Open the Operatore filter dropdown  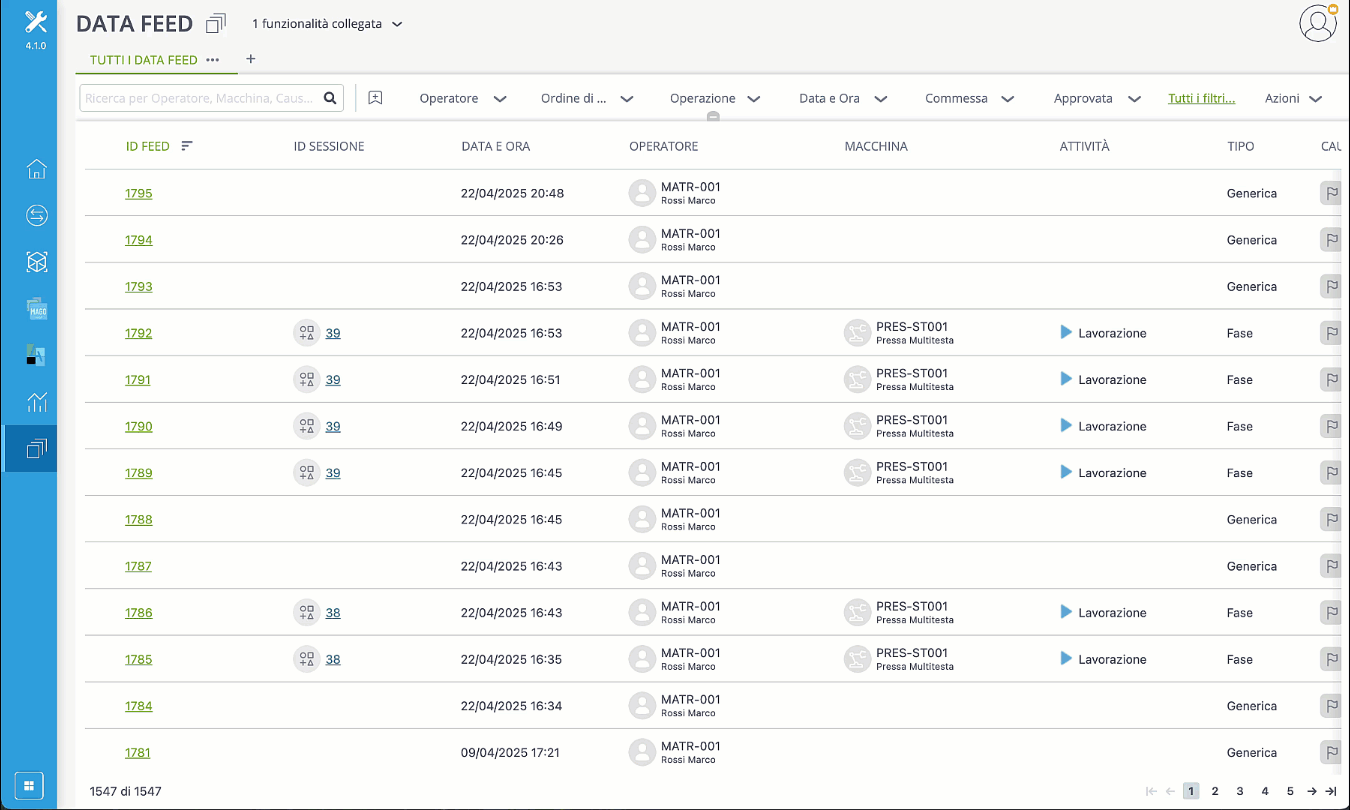tap(463, 99)
